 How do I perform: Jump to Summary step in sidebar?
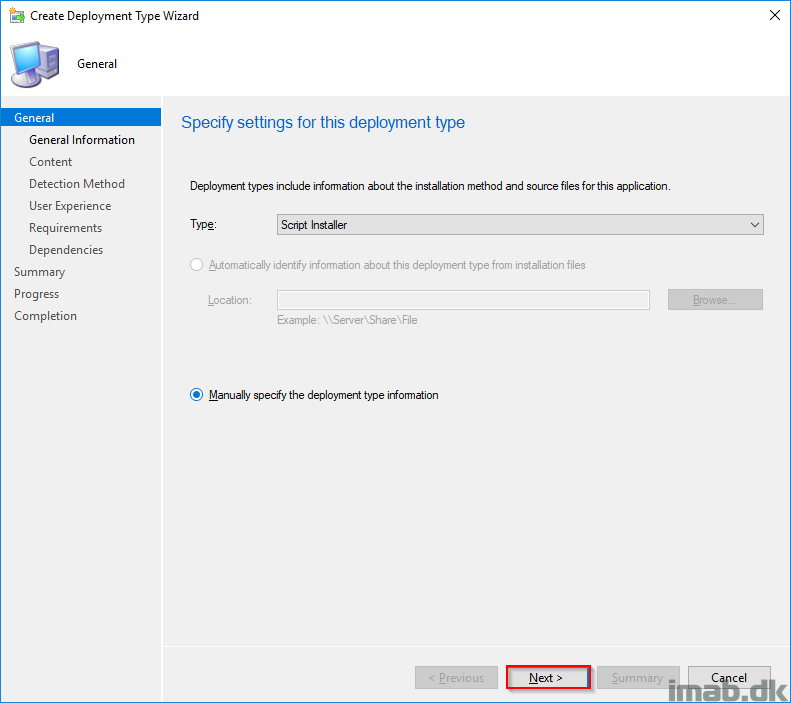[39, 272]
